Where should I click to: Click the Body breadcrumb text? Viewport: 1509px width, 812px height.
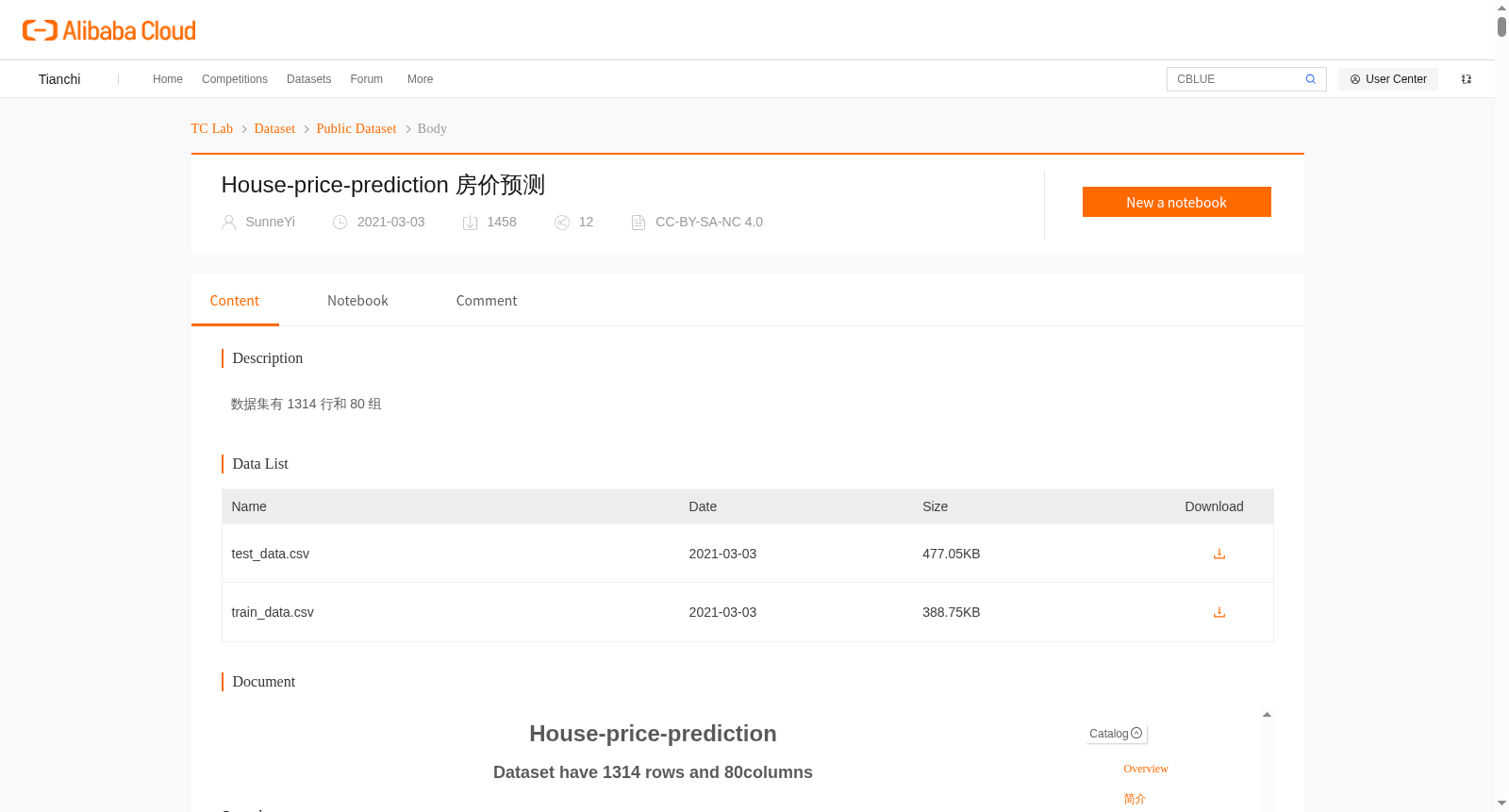point(432,129)
